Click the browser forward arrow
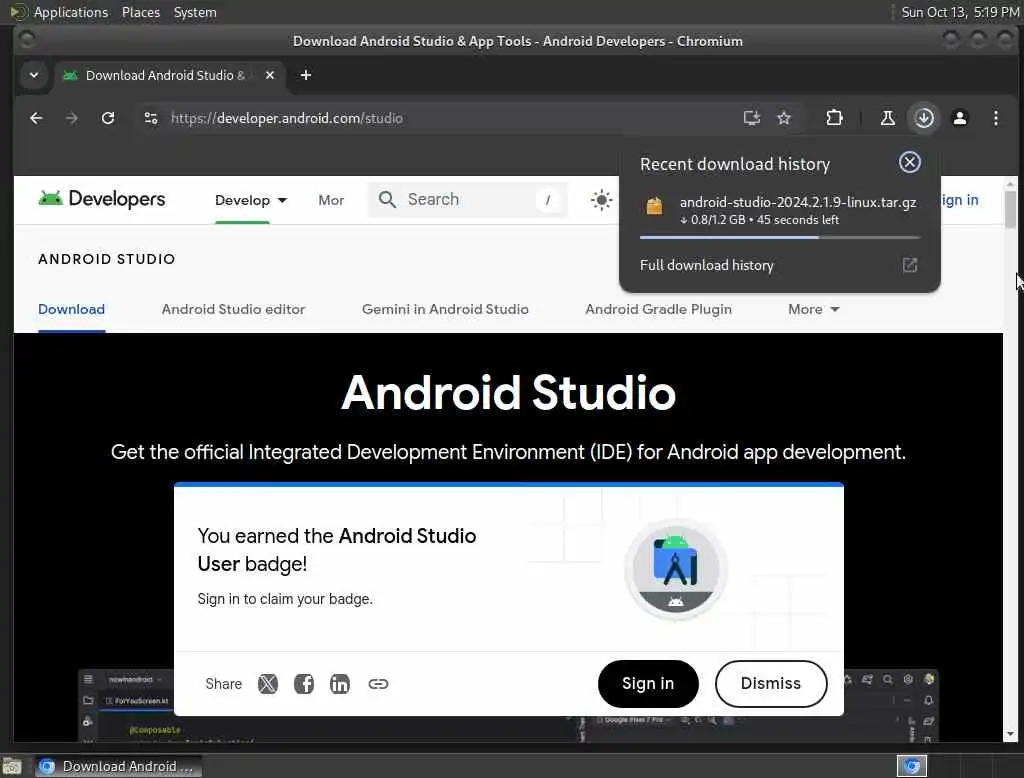1024x778 pixels. [x=72, y=118]
